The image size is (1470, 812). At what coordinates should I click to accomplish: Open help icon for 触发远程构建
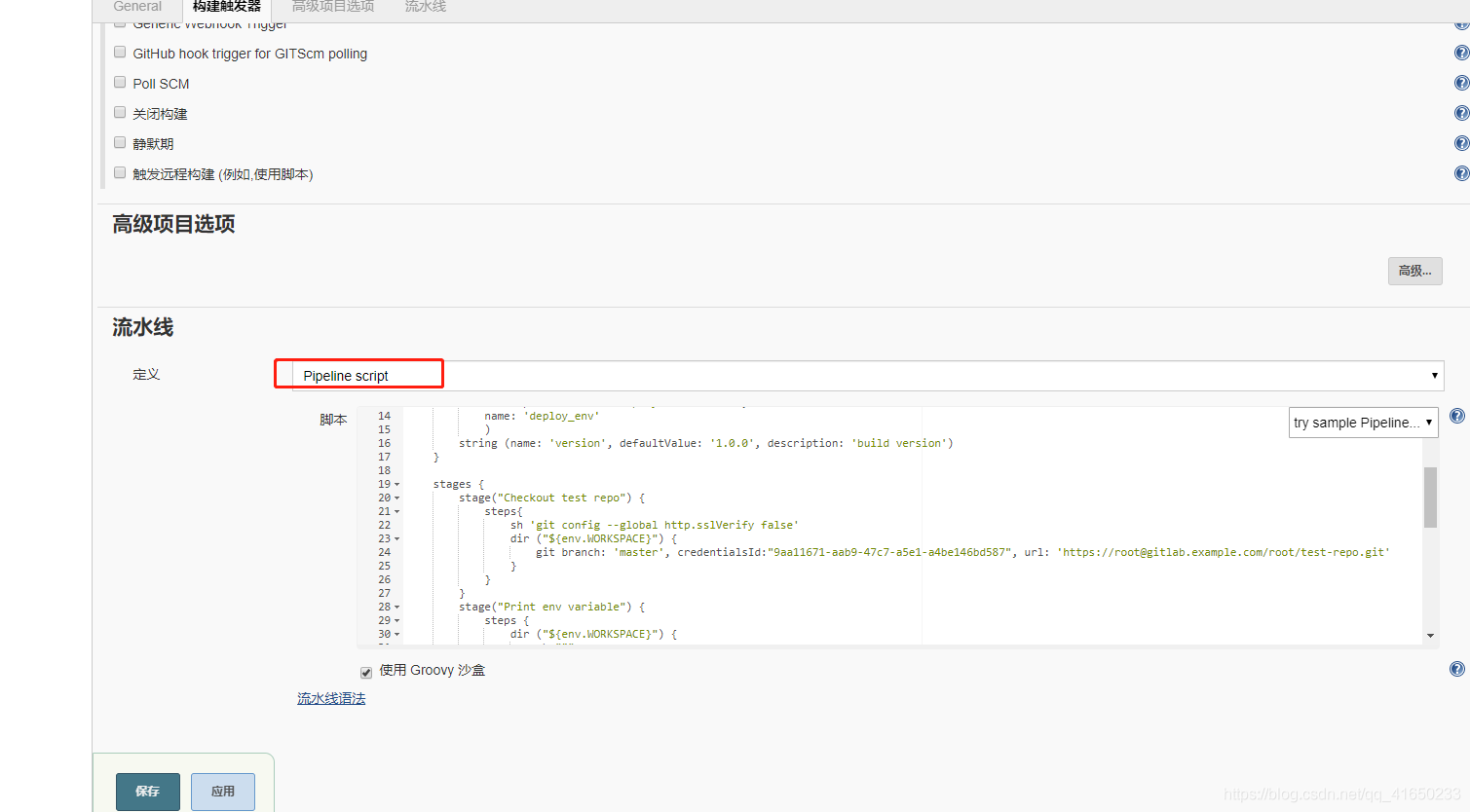coord(1461,173)
